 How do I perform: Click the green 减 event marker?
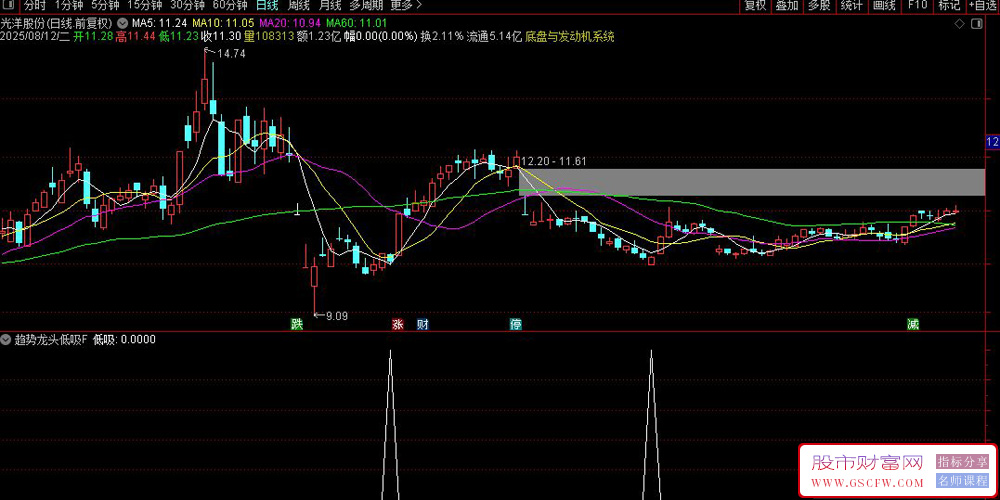point(913,325)
